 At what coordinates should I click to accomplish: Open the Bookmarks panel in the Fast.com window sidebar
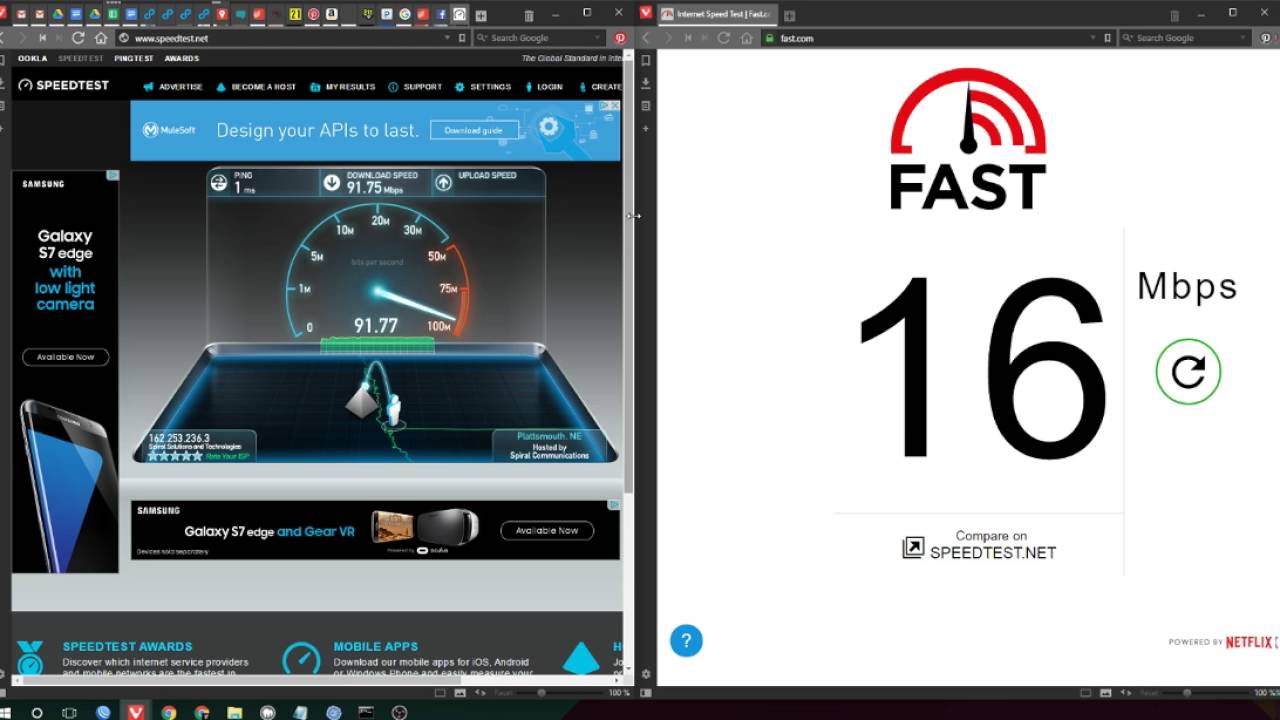pyautogui.click(x=646, y=60)
